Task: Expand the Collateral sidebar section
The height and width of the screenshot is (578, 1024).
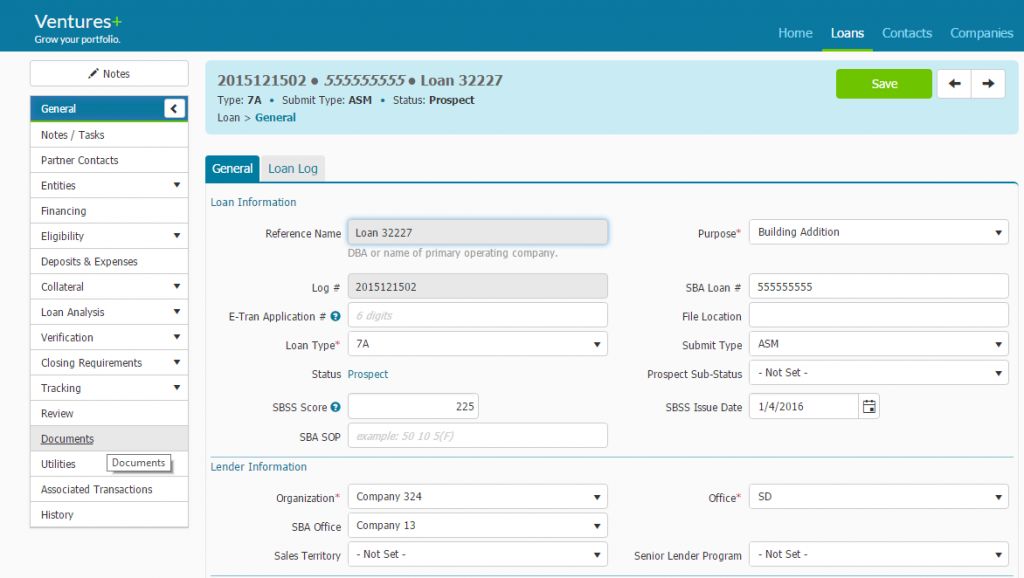Action: click(176, 287)
